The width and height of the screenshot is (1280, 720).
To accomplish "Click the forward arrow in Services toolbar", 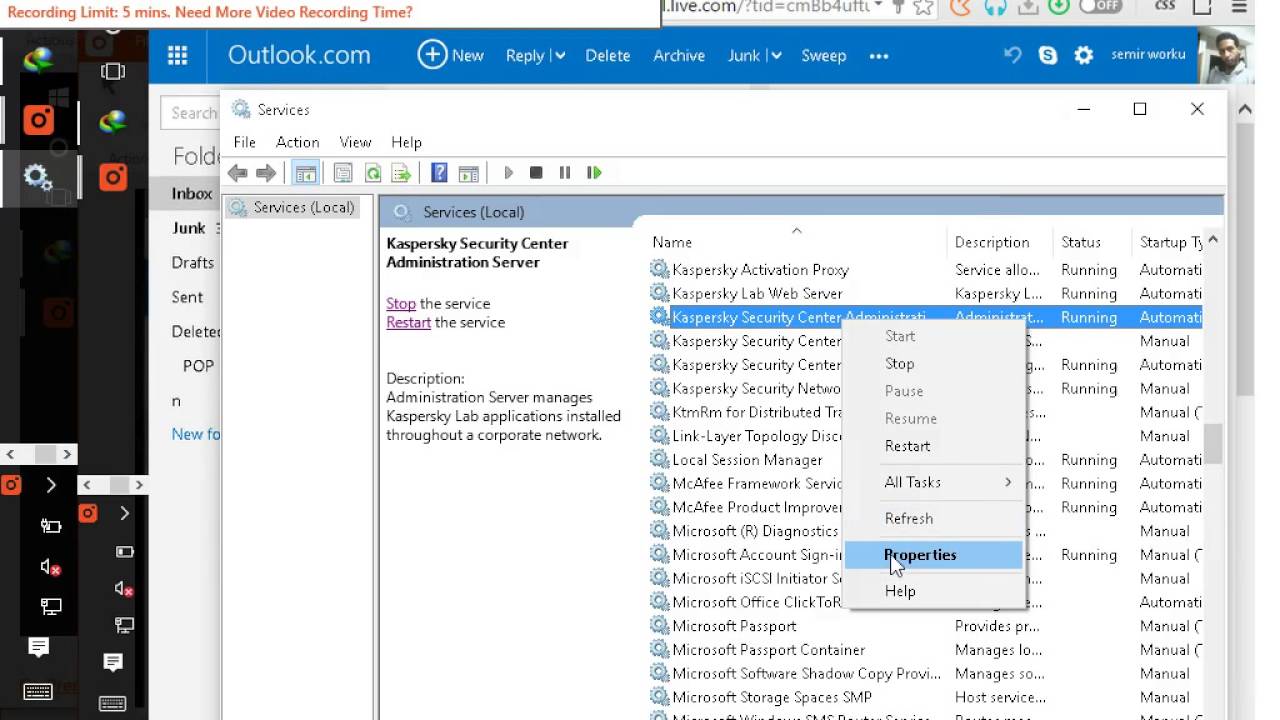I will pos(266,173).
